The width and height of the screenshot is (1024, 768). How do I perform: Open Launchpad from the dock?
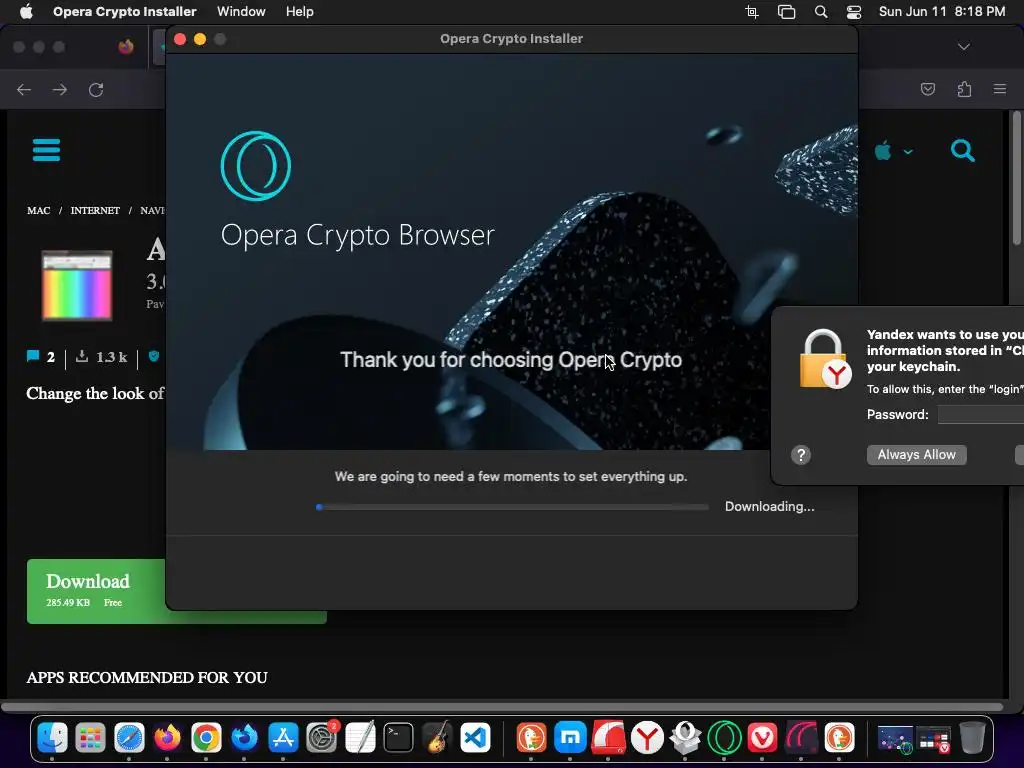point(90,738)
